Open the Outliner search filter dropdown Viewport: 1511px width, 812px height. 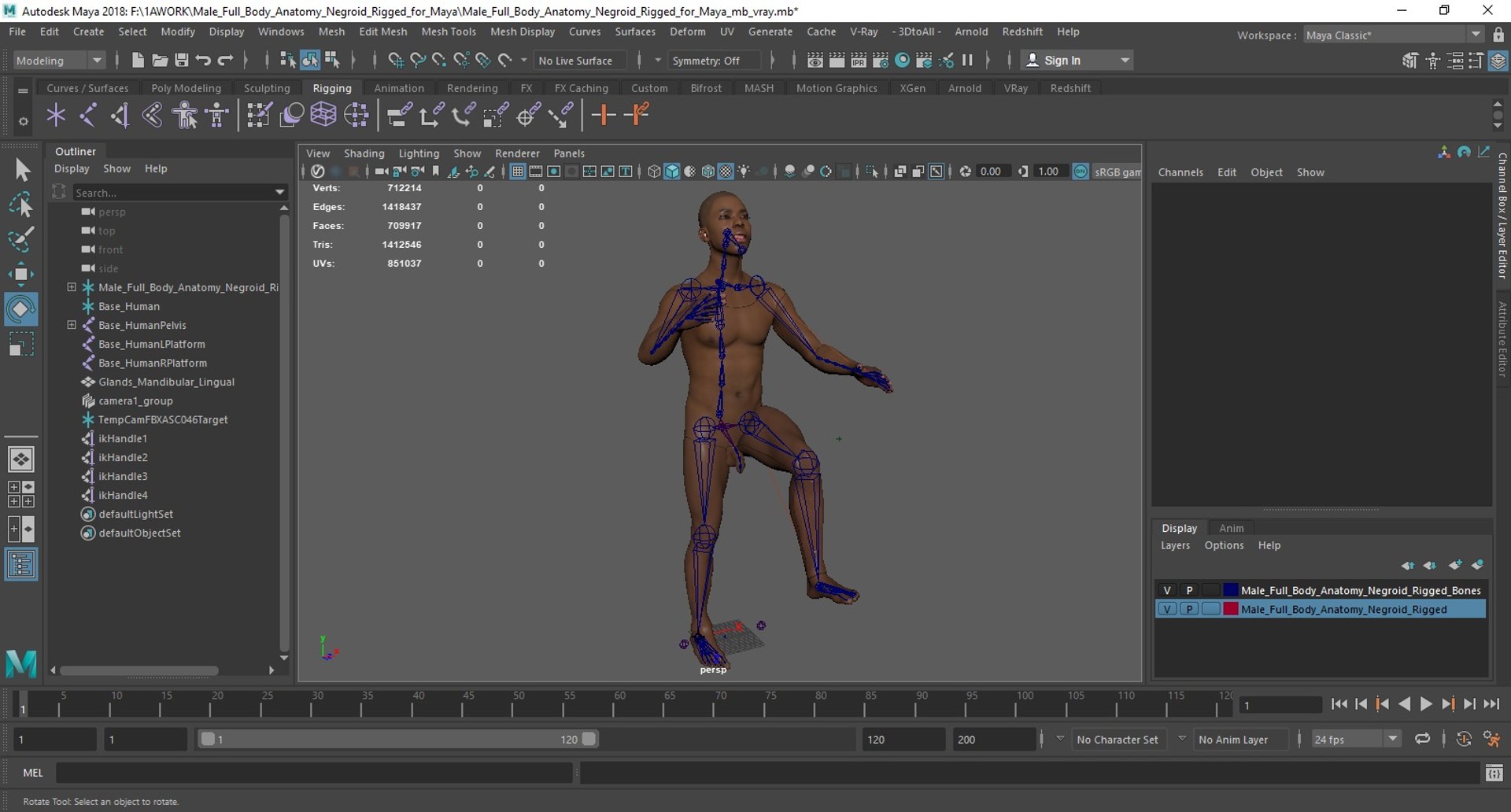(x=279, y=192)
